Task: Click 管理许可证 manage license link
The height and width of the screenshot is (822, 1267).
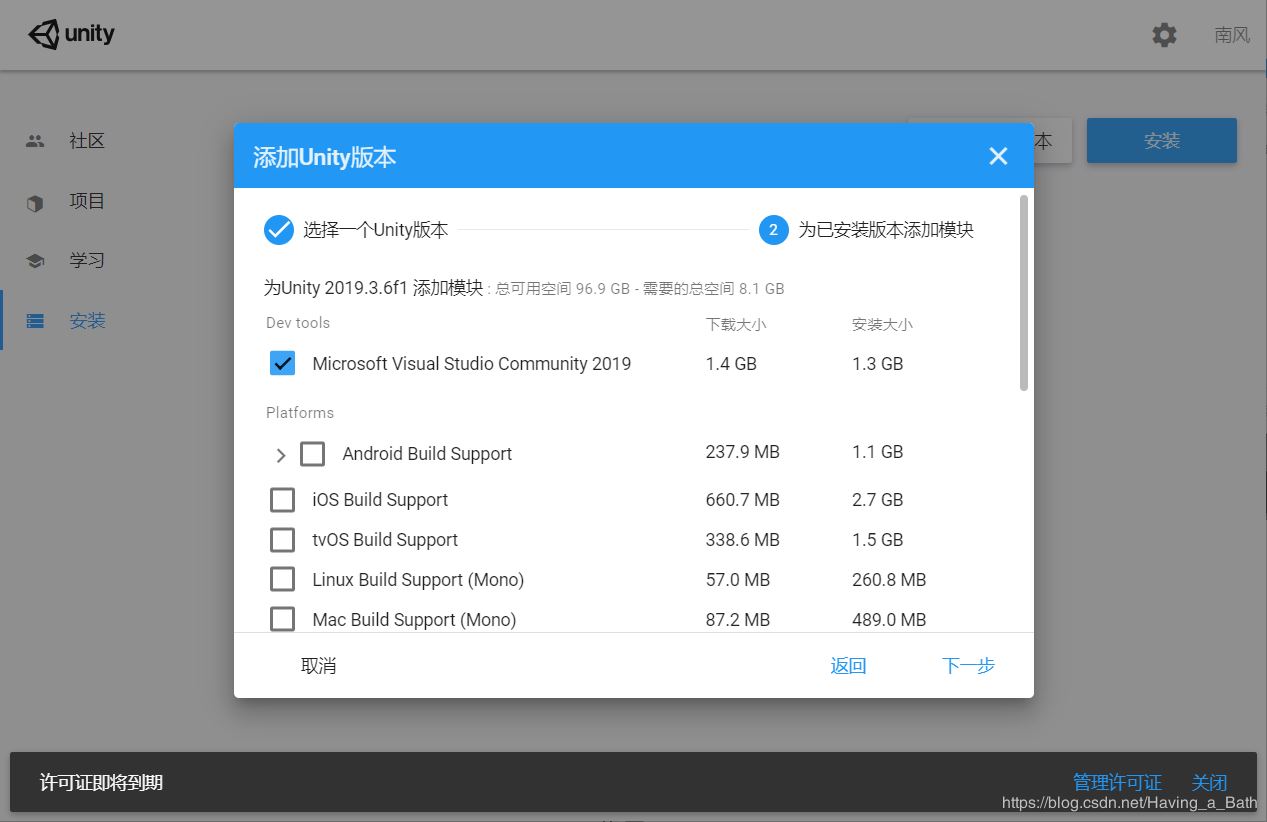Action: (1117, 782)
